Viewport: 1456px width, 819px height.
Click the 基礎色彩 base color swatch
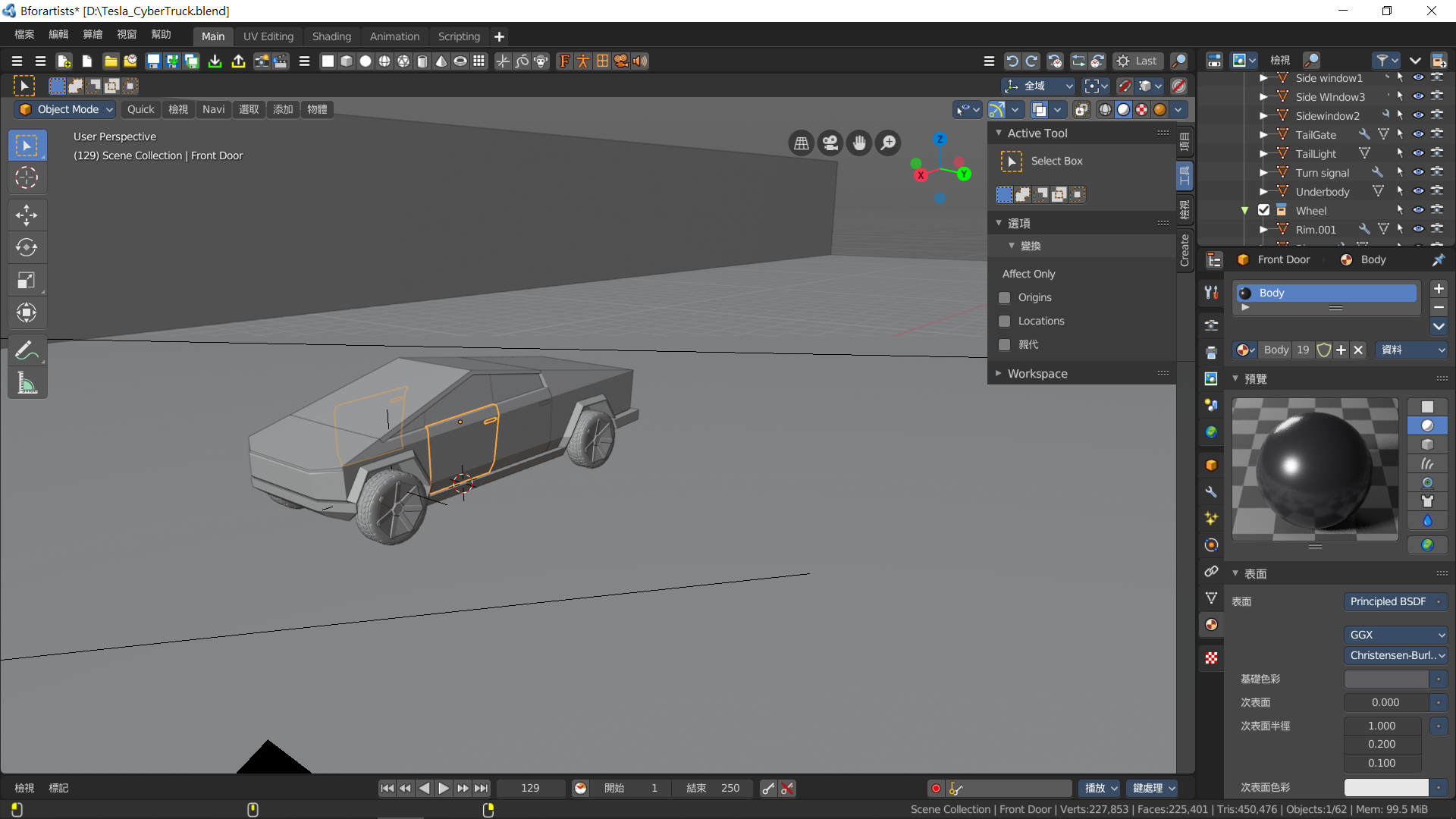pos(1386,679)
